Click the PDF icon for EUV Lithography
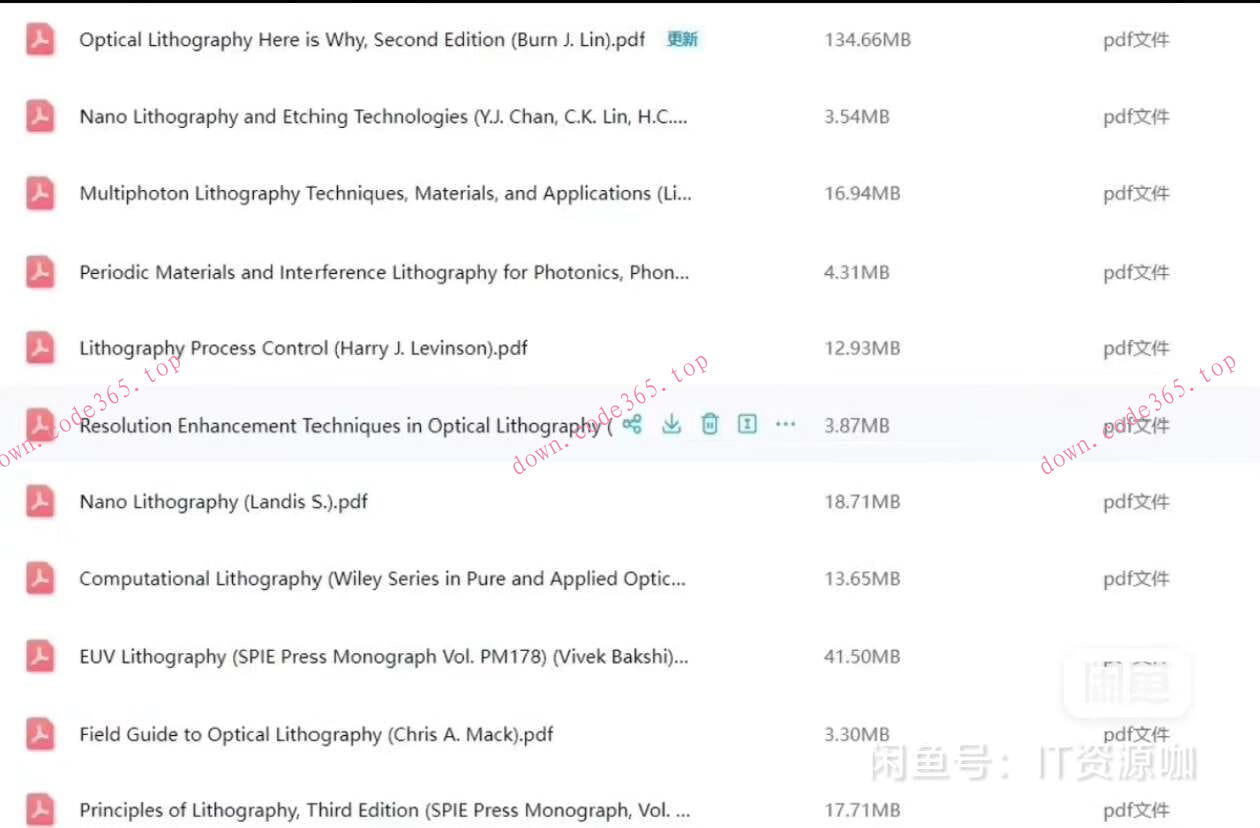 pyautogui.click(x=40, y=657)
